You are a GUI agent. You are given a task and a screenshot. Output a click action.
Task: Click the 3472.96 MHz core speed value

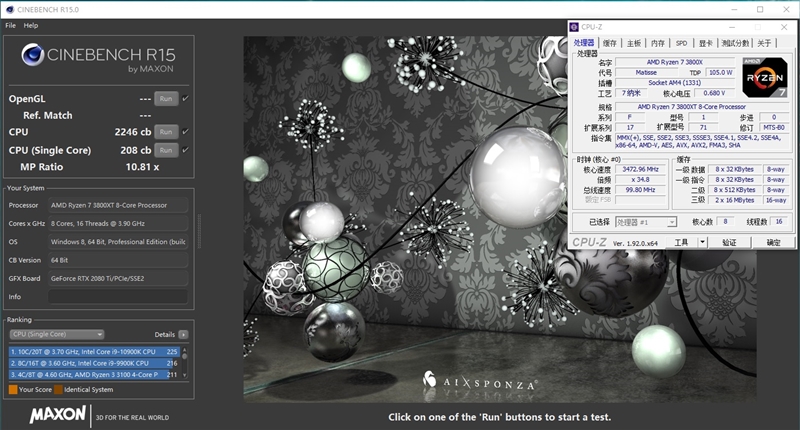(640, 169)
